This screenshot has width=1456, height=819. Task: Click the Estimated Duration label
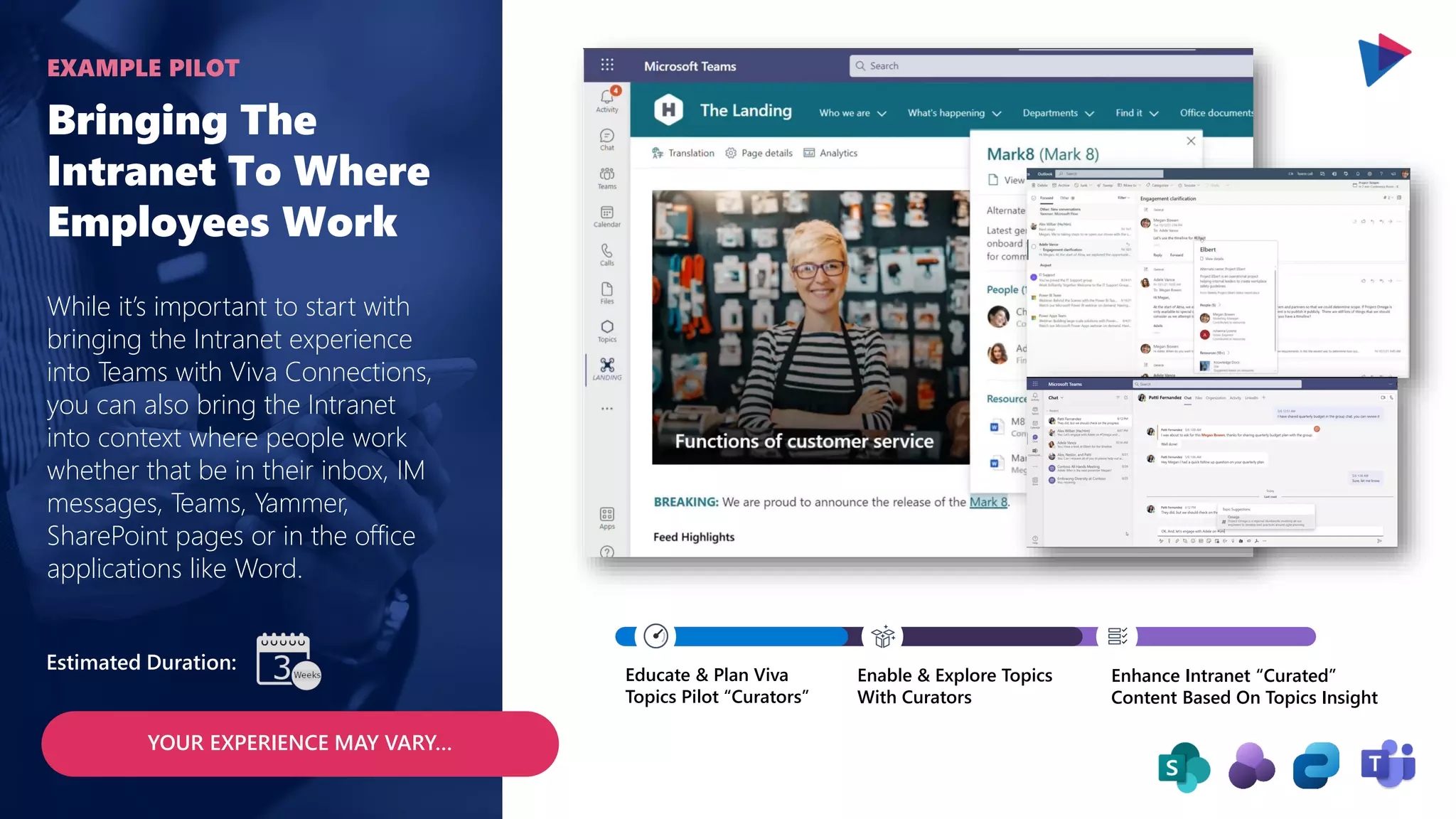click(141, 663)
